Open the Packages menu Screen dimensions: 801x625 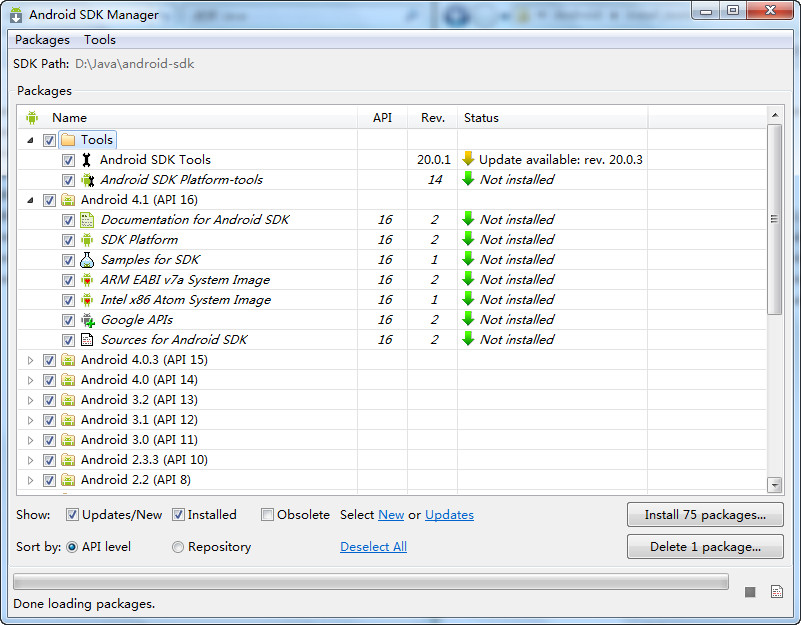42,40
